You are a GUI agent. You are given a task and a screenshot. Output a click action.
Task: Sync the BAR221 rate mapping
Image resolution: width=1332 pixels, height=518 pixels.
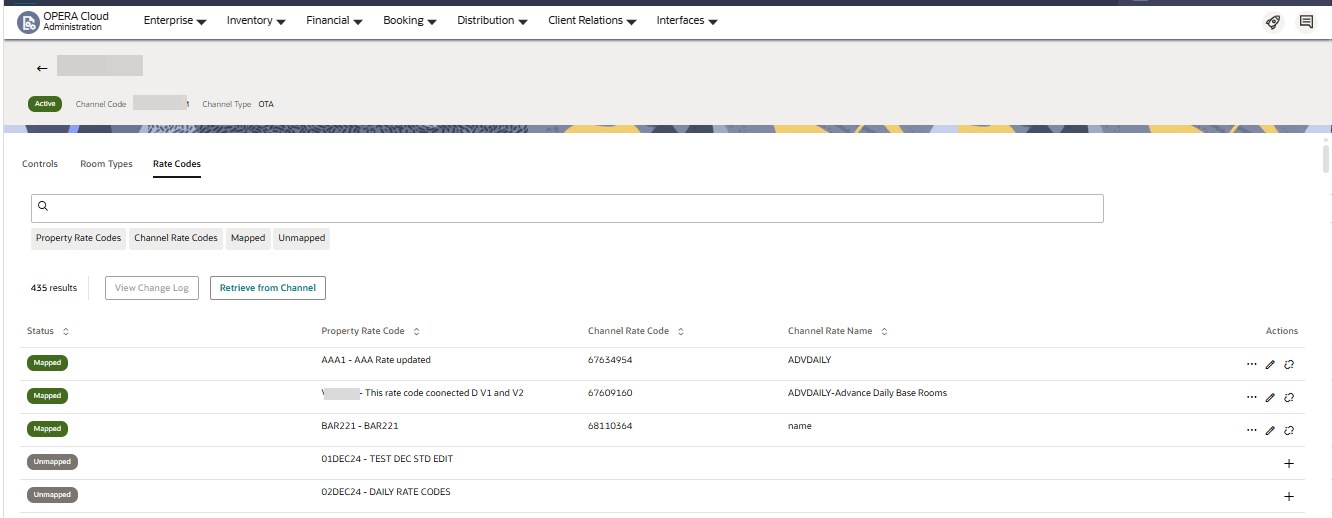click(x=1289, y=431)
